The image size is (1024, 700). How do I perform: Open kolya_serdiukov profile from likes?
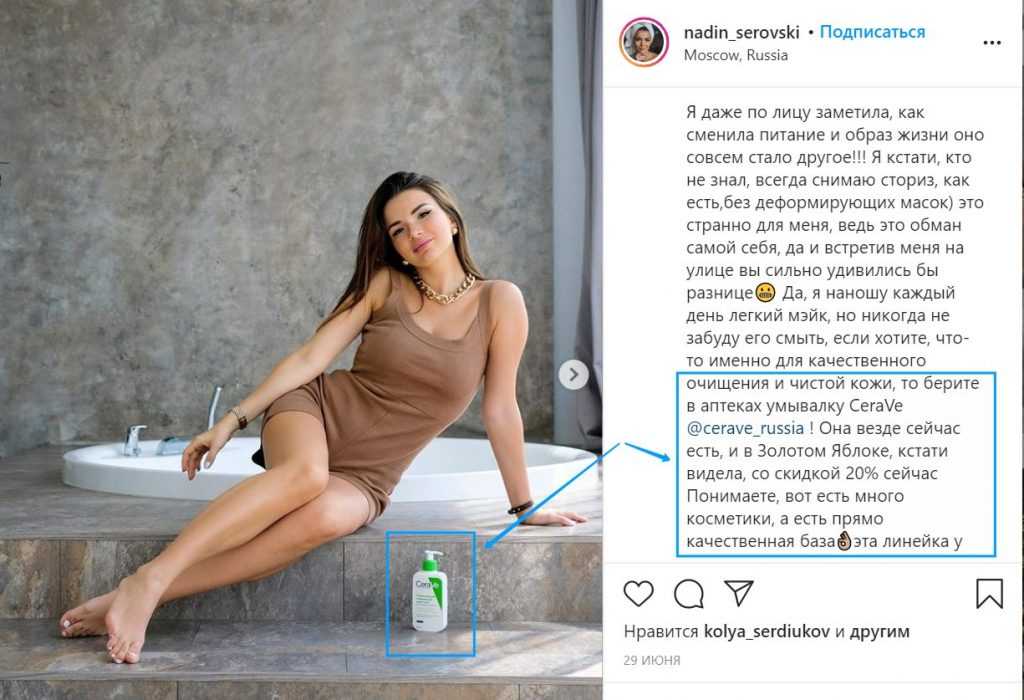[766, 631]
